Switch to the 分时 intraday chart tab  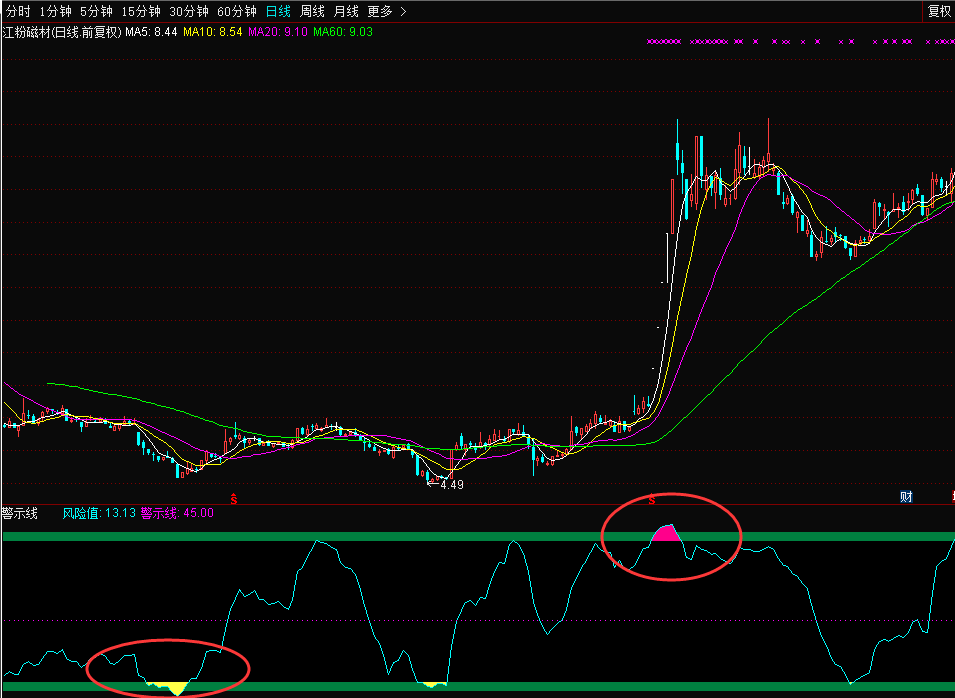coord(18,11)
